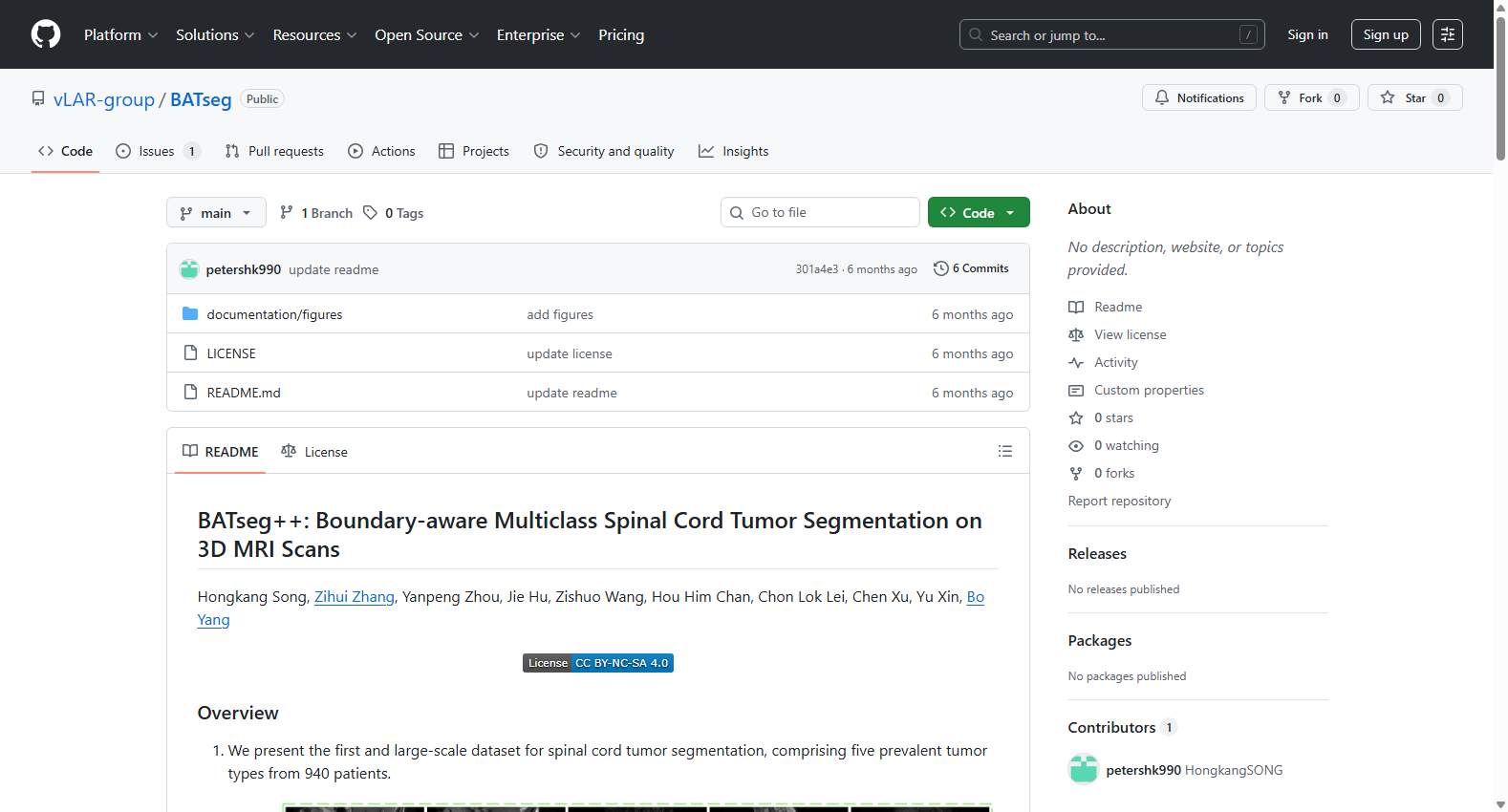Open the BATseg repository link
Image resolution: width=1508 pixels, height=812 pixels.
point(201,99)
